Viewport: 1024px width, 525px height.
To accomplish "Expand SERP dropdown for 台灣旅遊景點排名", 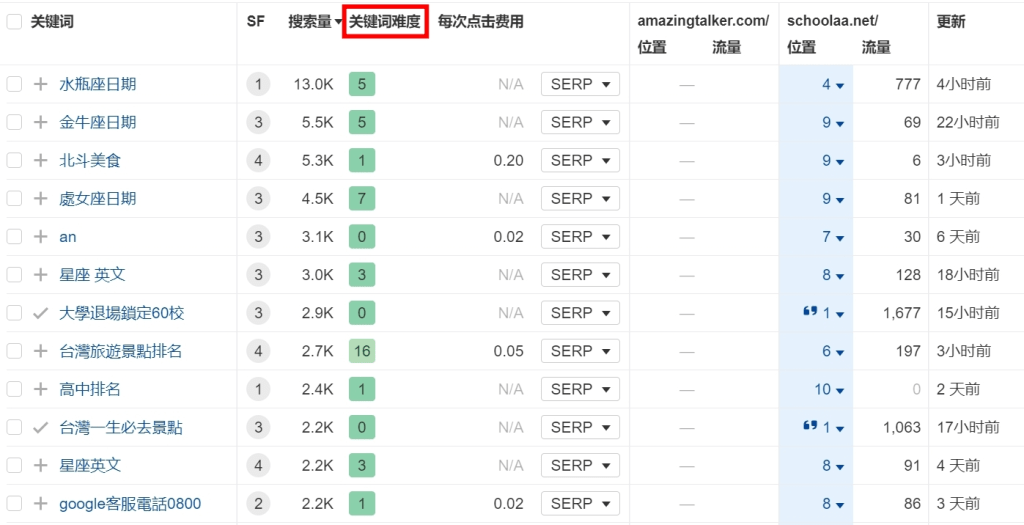I will point(580,351).
